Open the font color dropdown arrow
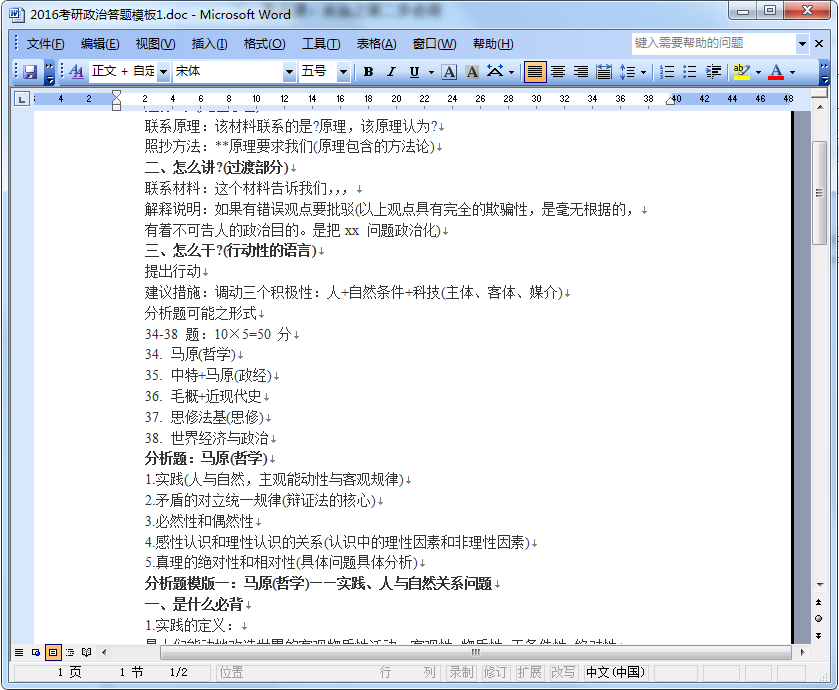 point(792,72)
